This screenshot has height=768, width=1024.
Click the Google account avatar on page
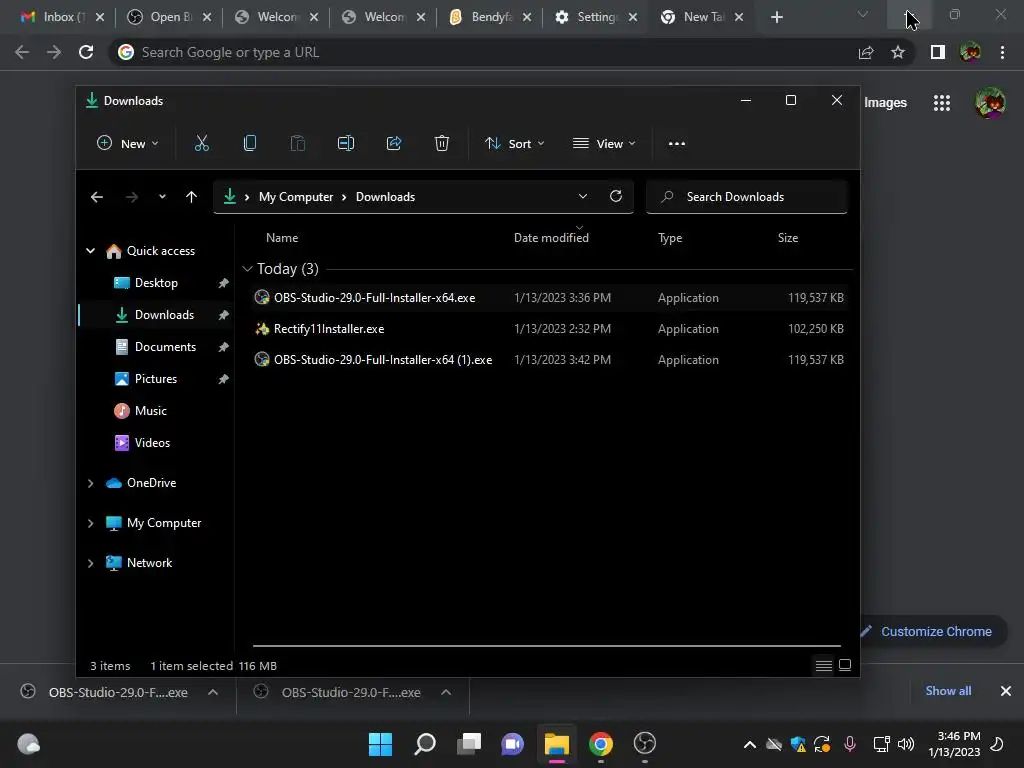[x=990, y=103]
